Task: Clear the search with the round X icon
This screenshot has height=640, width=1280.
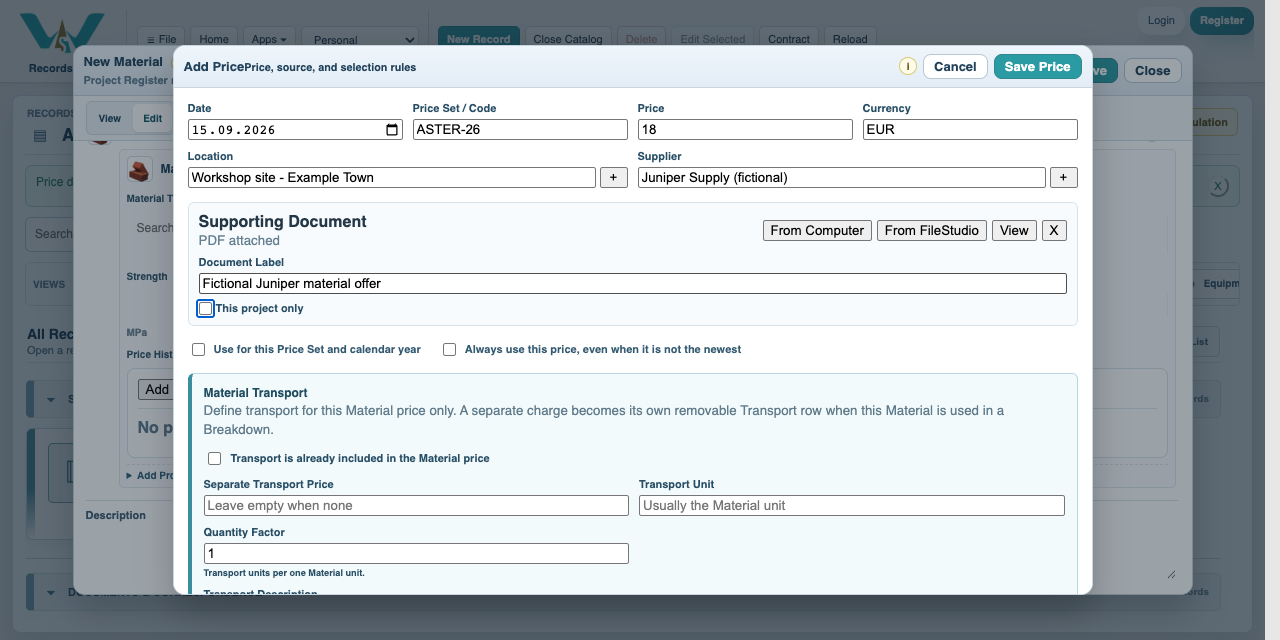Action: [x=1218, y=186]
